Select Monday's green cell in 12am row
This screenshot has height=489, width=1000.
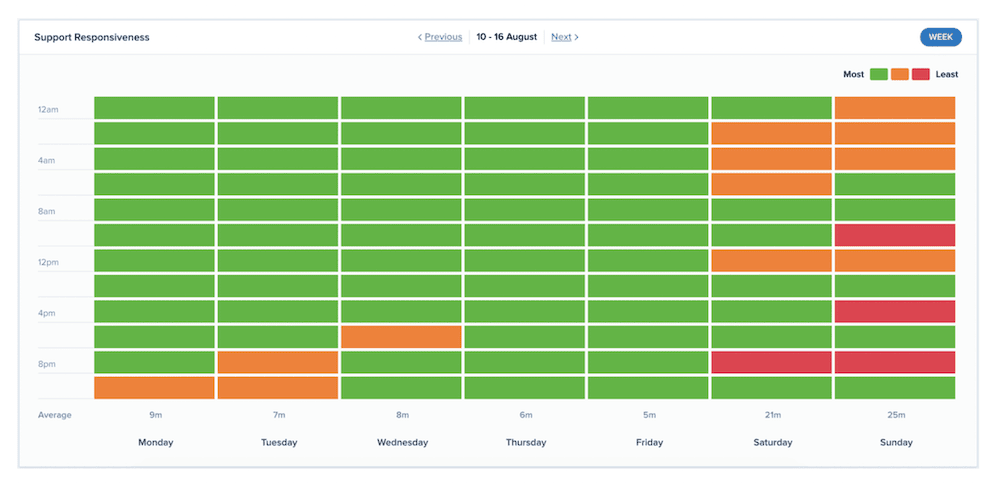(x=154, y=108)
